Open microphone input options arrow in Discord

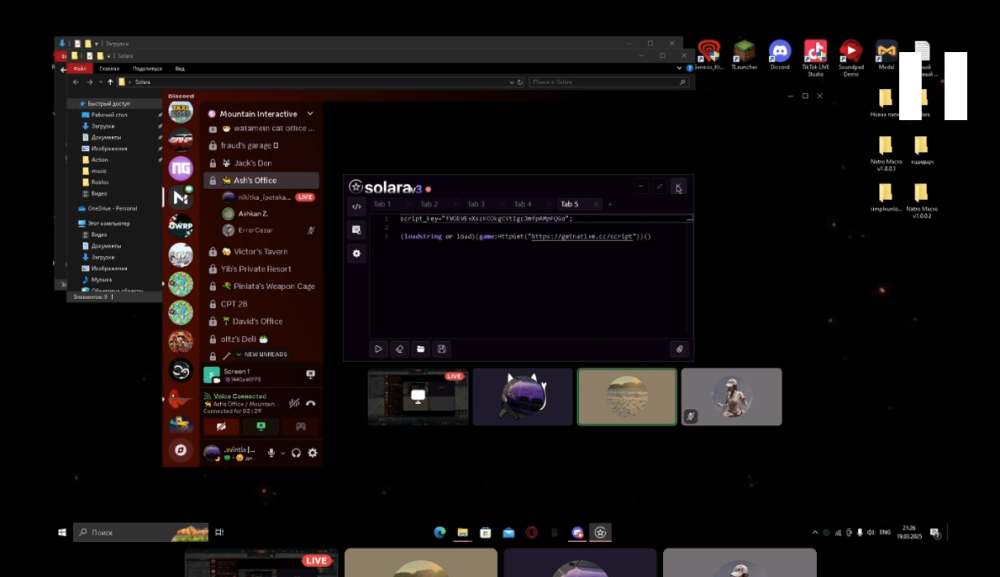click(x=283, y=453)
